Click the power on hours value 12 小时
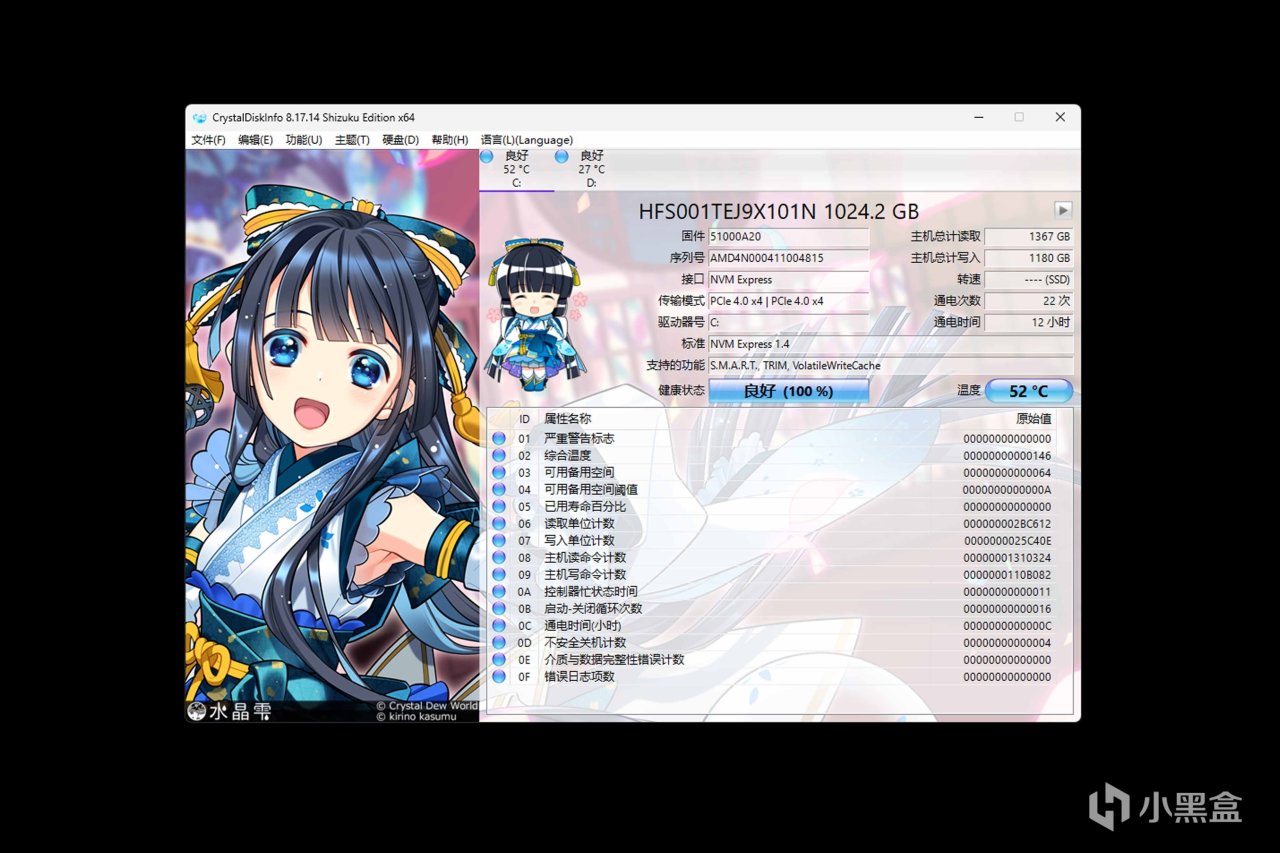 pyautogui.click(x=1028, y=322)
